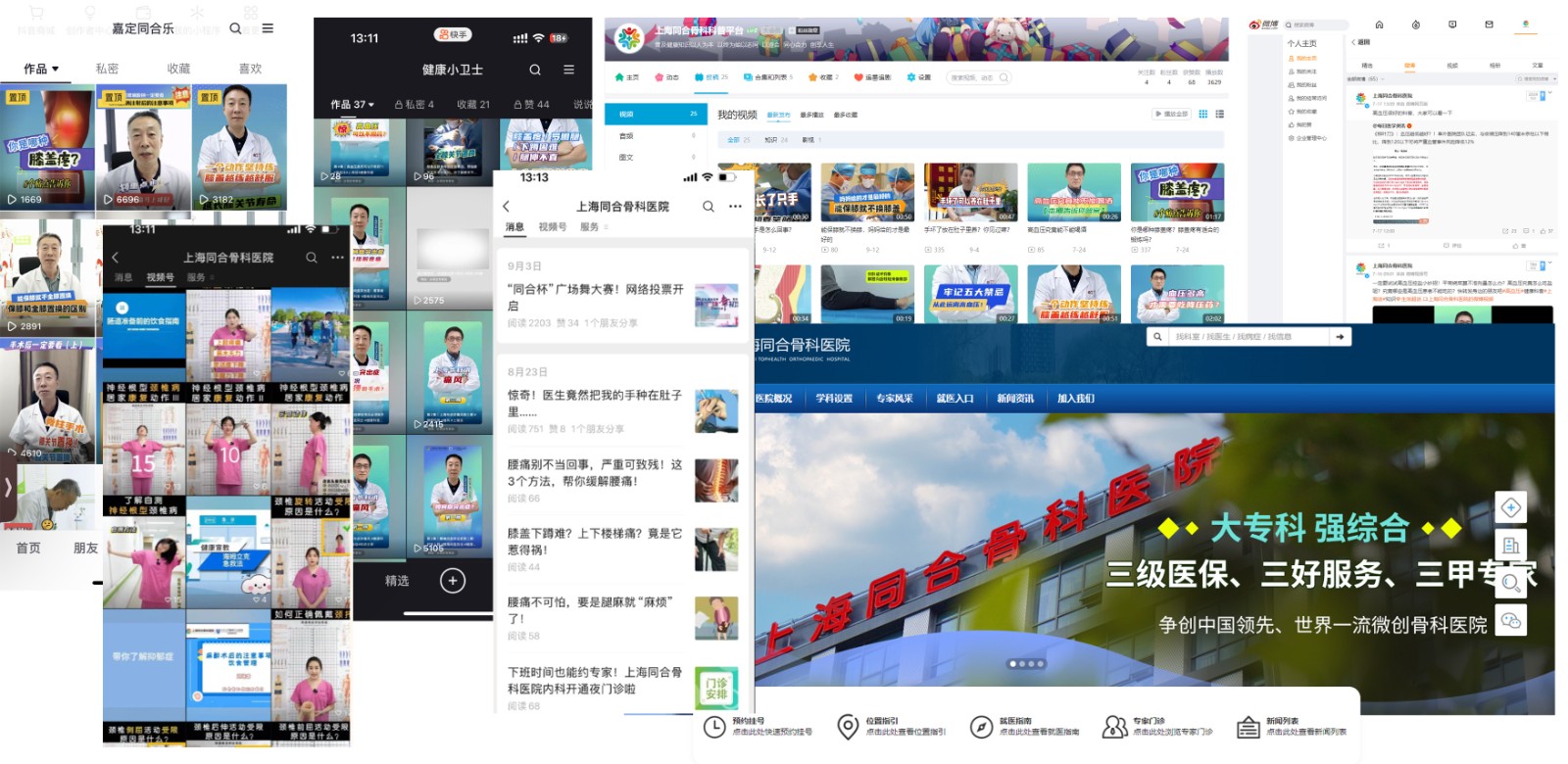
Task: Open 专家风采 menu on hospital website
Action: pos(894,399)
